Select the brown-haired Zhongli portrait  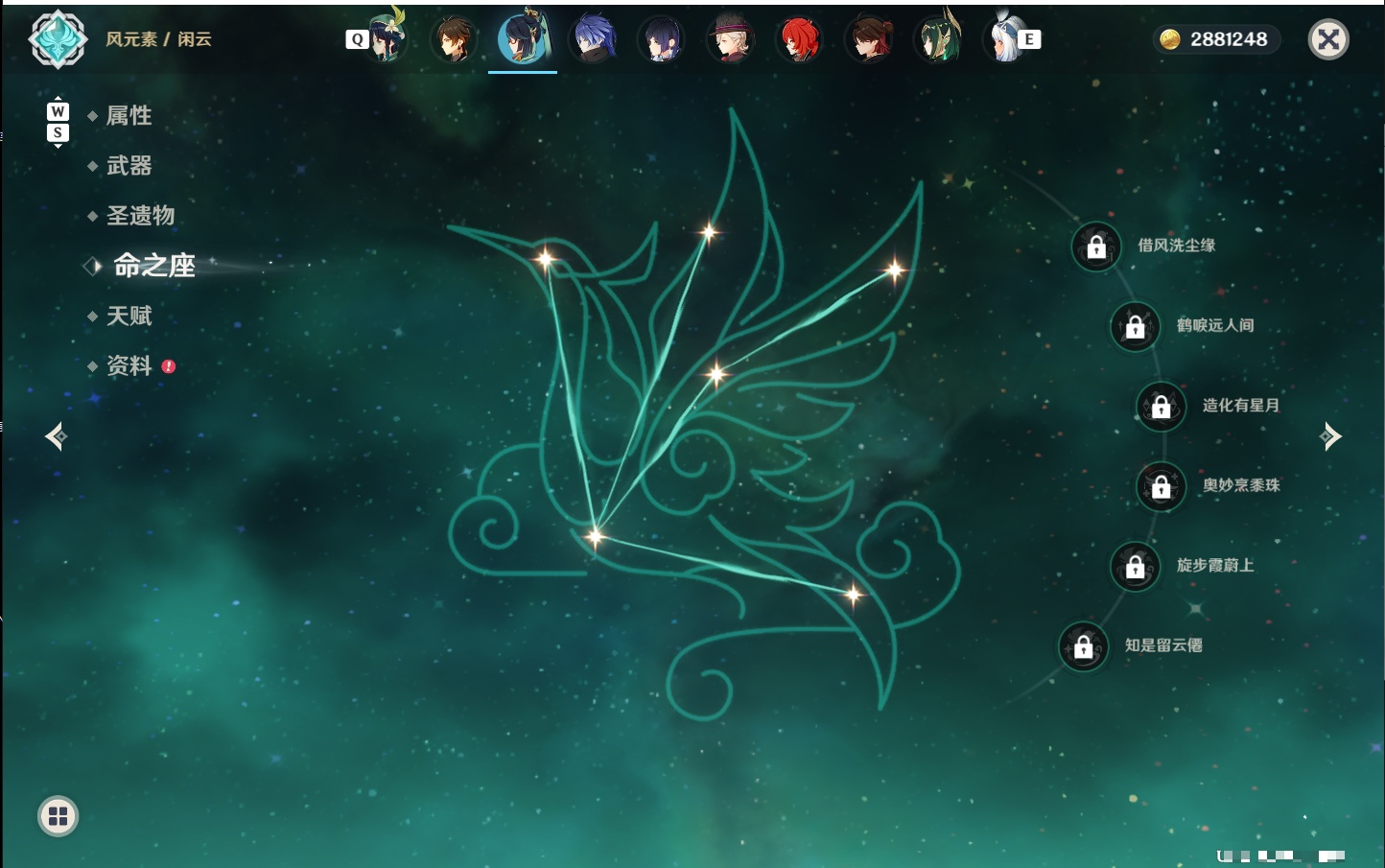pos(454,39)
